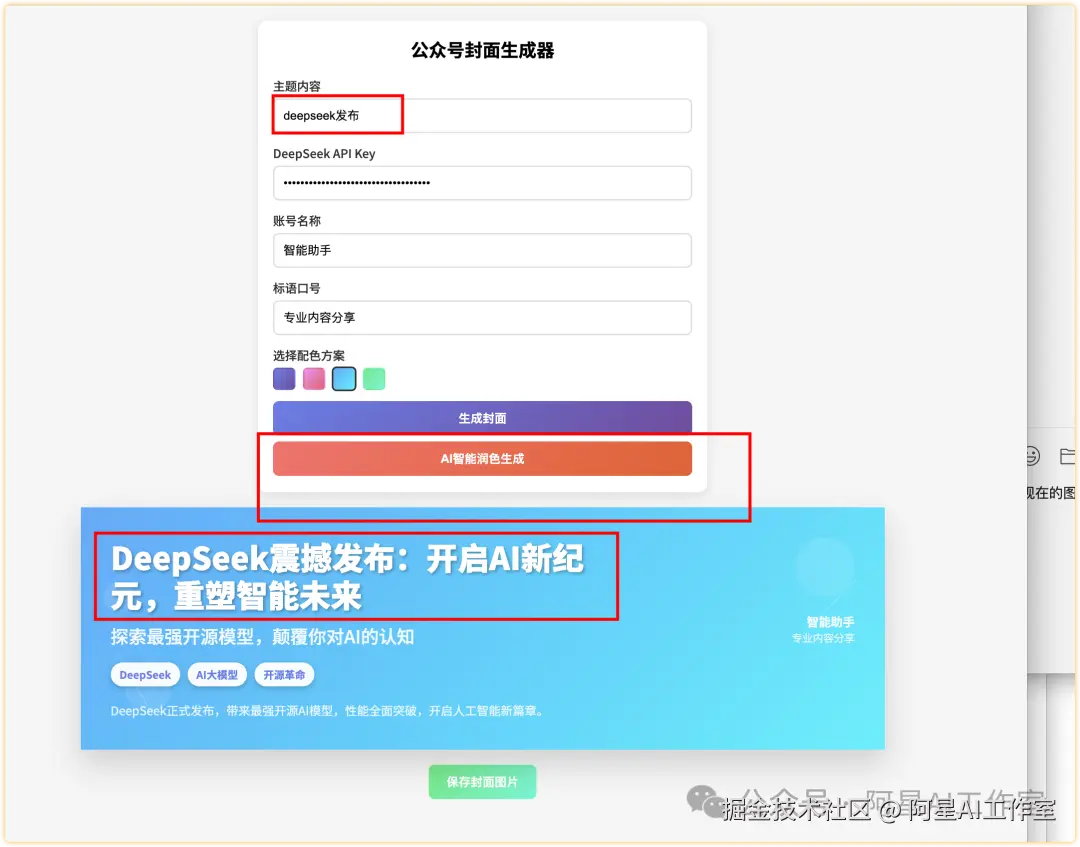Focus the DeepSeek API Key field
Viewport: 1080px width, 847px height.
[x=482, y=183]
